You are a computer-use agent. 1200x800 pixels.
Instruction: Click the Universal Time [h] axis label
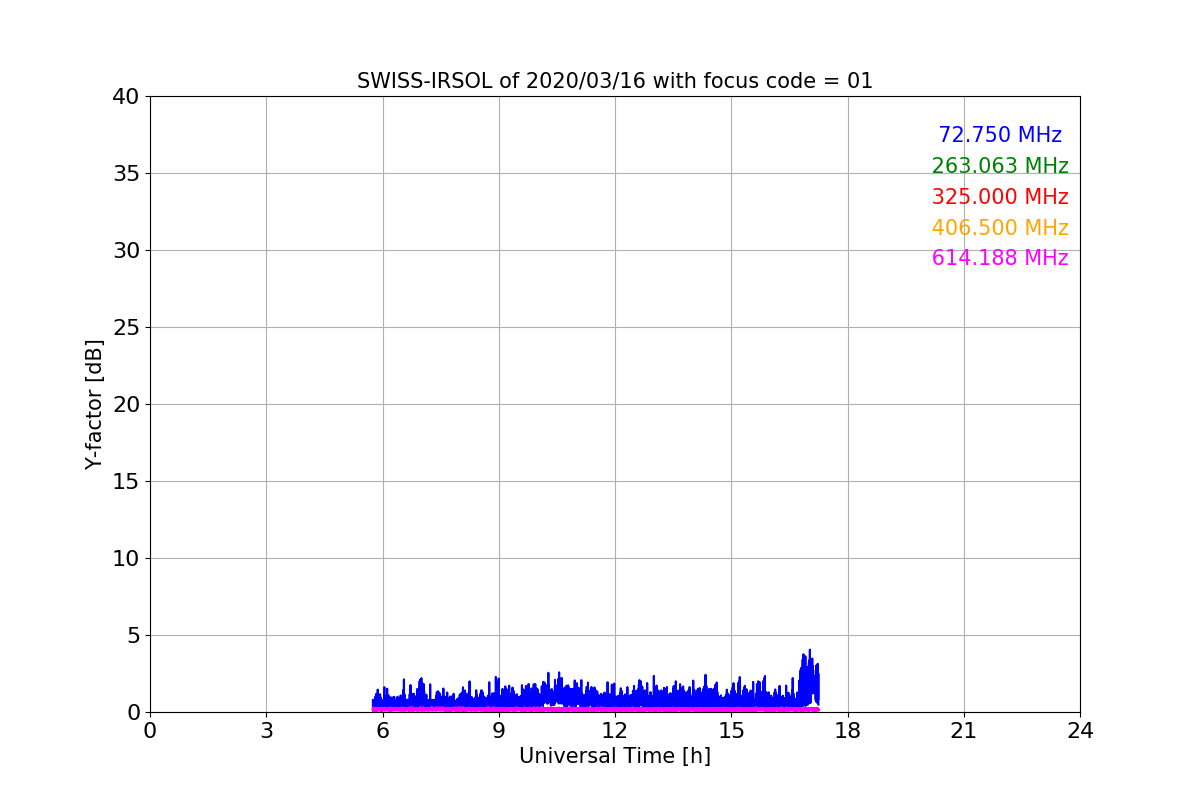click(x=615, y=756)
